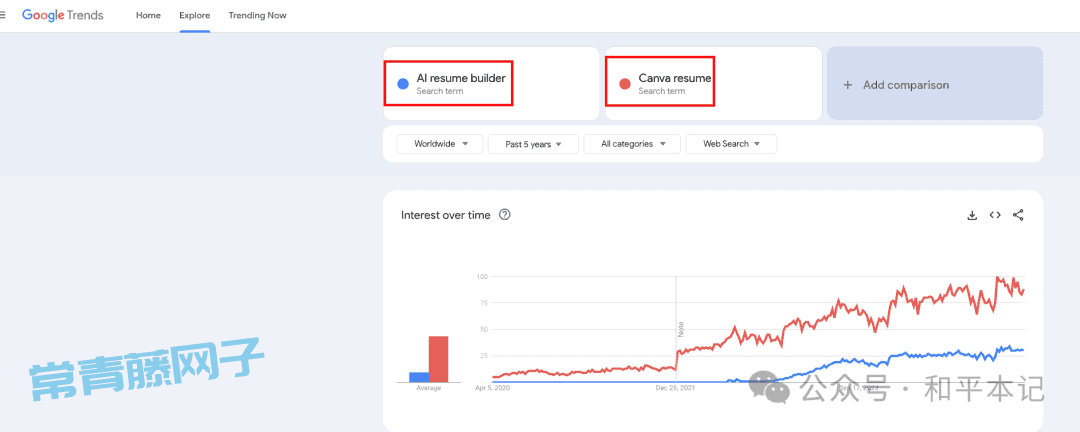Download the interest over time CSV
The height and width of the screenshot is (432, 1080).
973,215
